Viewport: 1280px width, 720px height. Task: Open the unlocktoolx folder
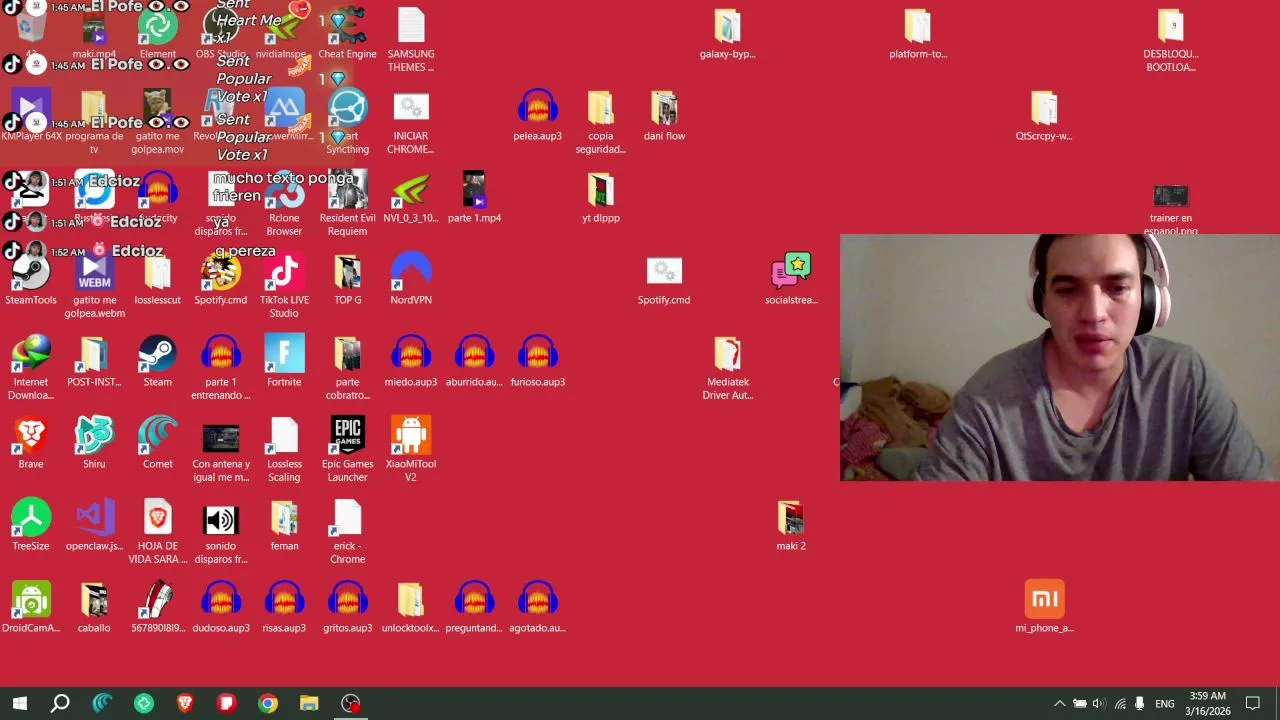[x=411, y=607]
